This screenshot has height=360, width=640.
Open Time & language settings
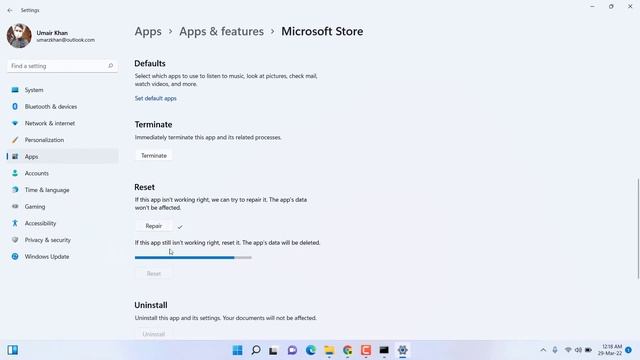(x=62, y=190)
